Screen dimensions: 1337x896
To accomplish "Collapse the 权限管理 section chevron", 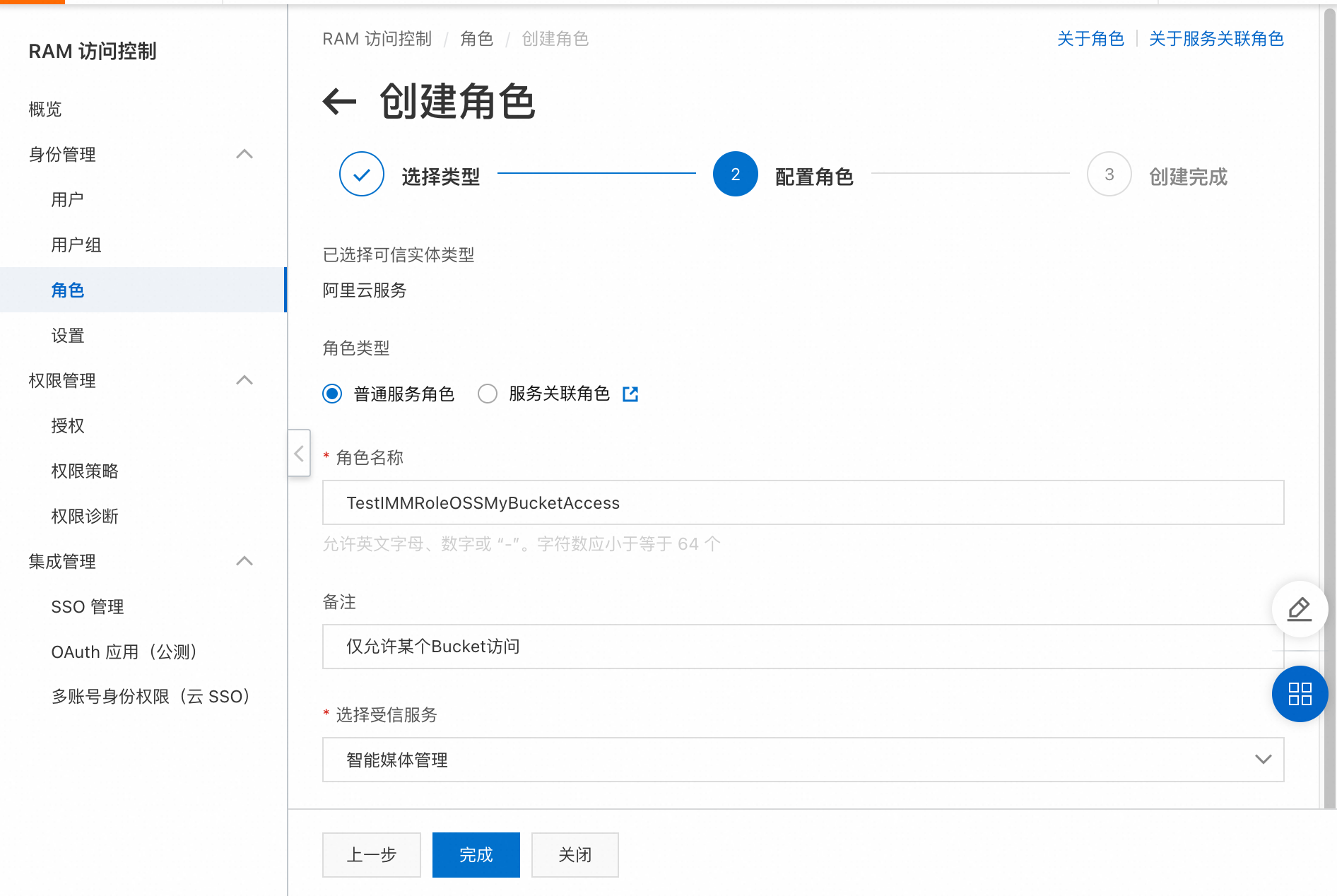I will point(245,380).
